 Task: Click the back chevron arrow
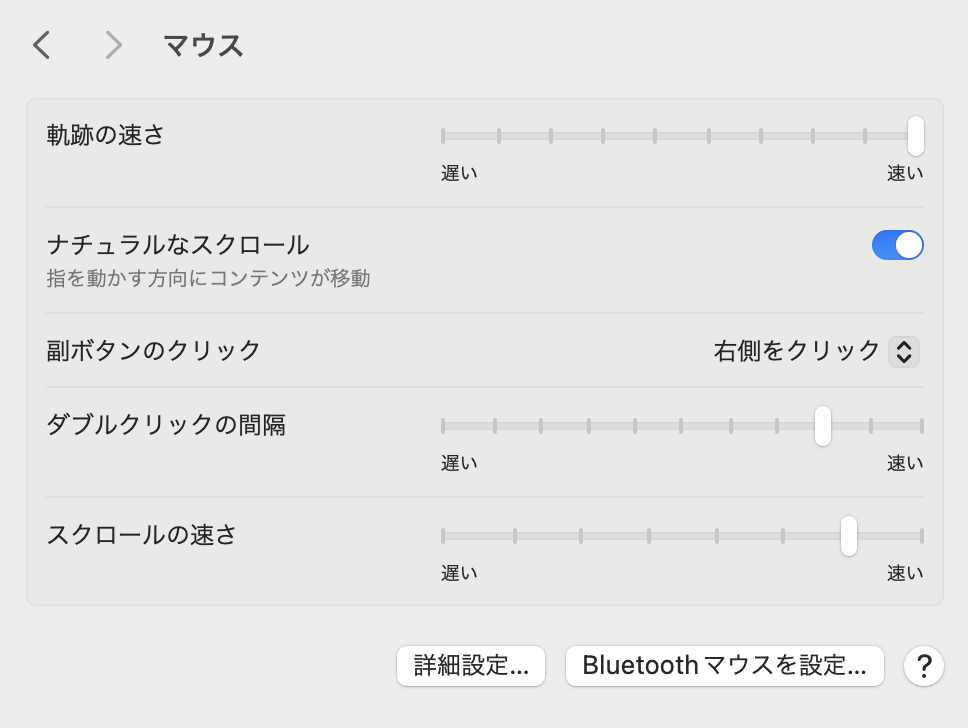(41, 45)
